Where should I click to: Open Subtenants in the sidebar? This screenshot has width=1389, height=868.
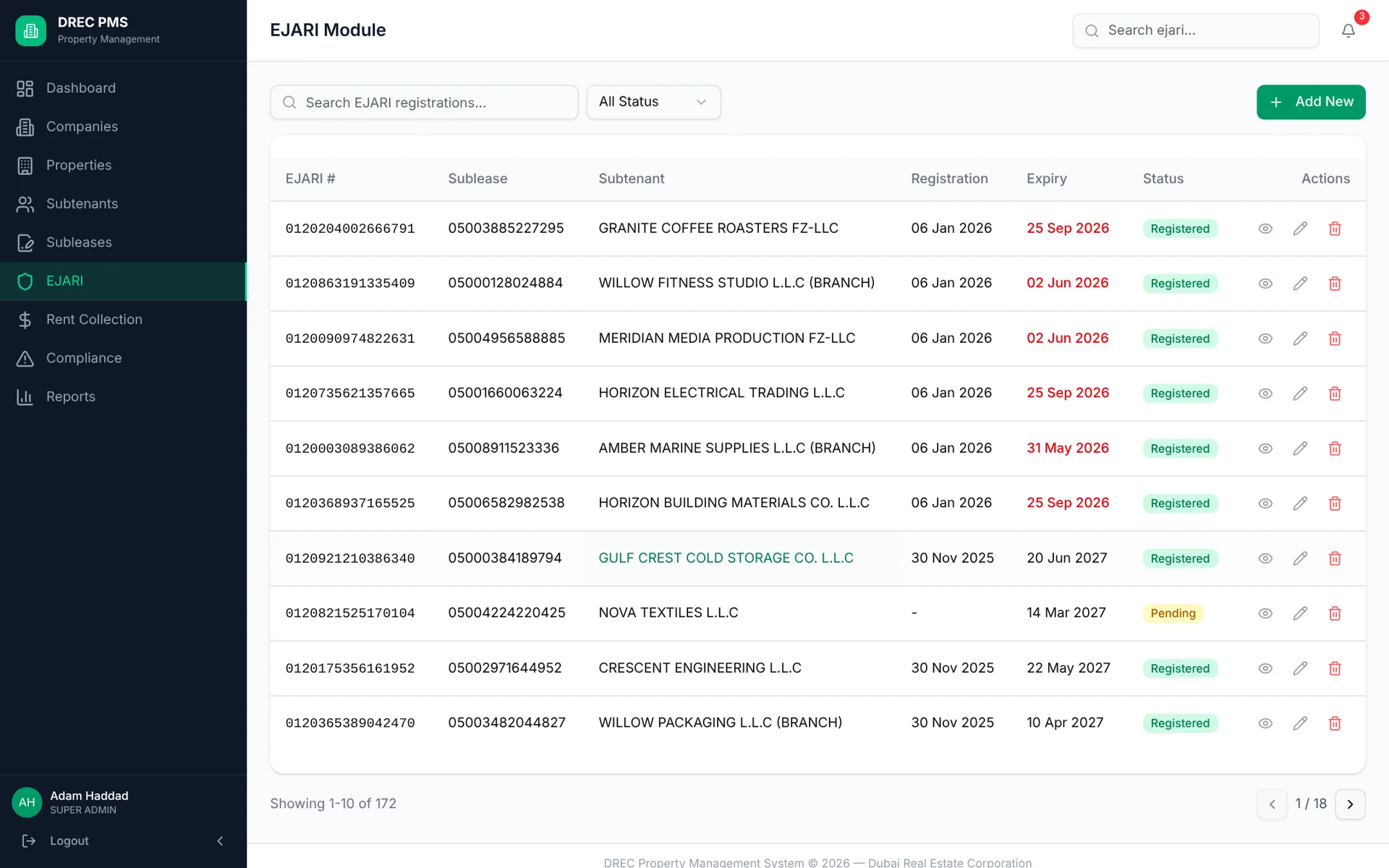tap(123, 204)
